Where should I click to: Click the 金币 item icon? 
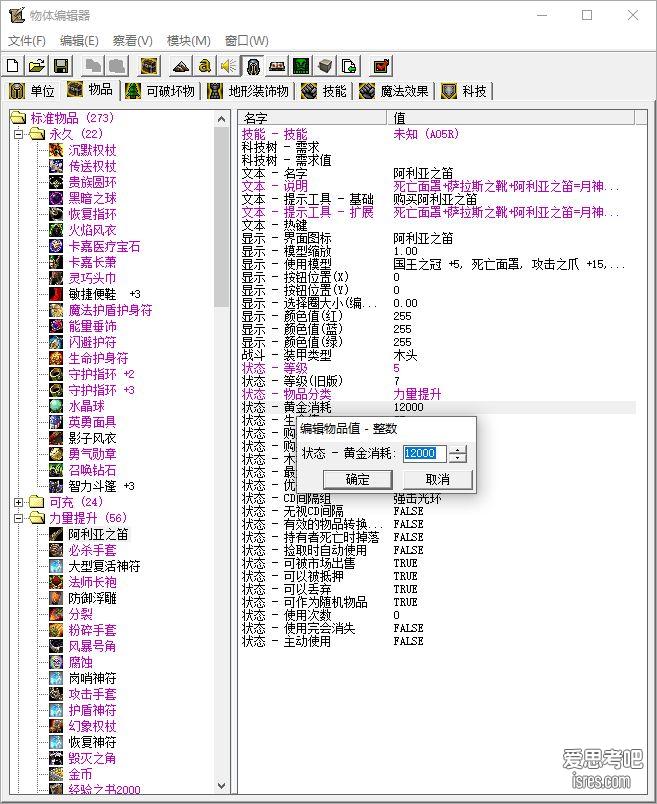(x=56, y=774)
